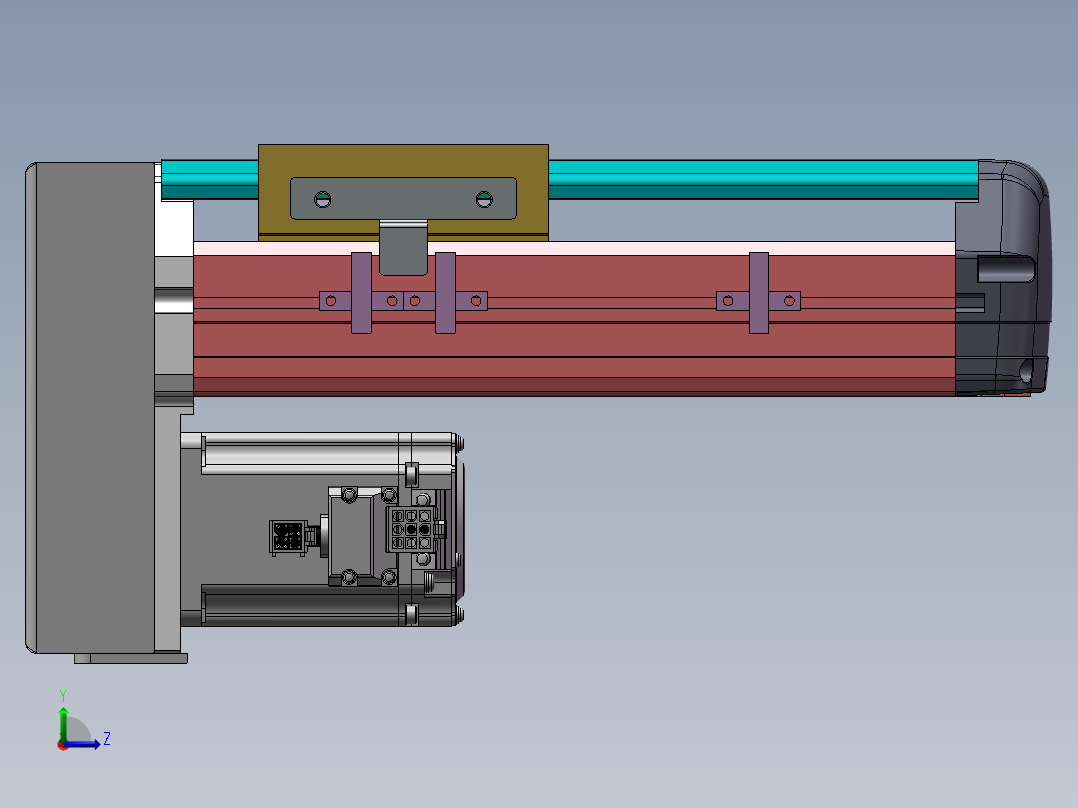Click the "Z" axis label
This screenshot has height=808, width=1078.
pos(107,739)
